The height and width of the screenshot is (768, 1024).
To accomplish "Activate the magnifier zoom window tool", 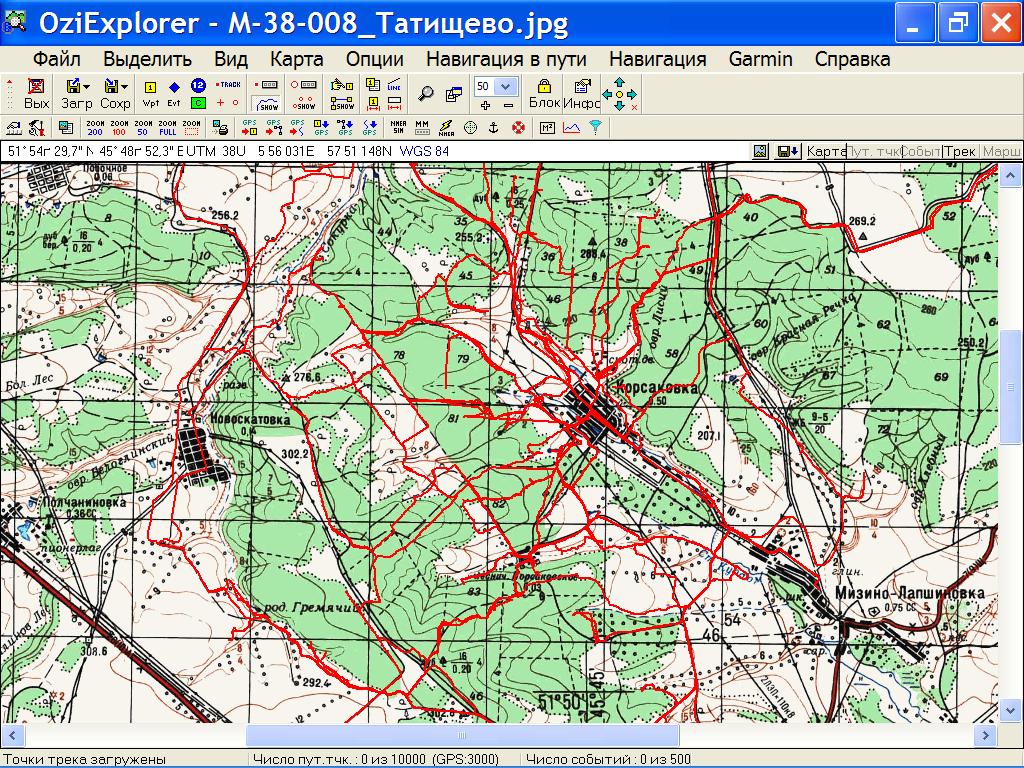I will (426, 94).
